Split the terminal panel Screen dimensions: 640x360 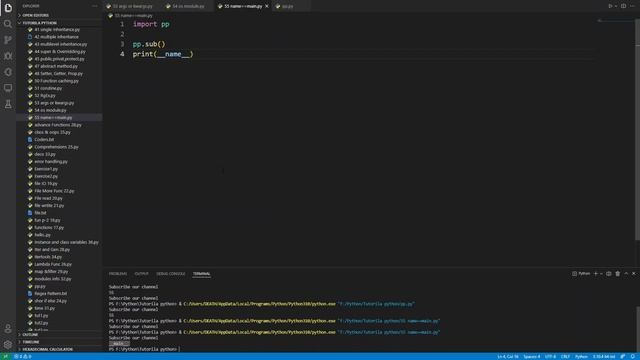pyautogui.click(x=609, y=273)
